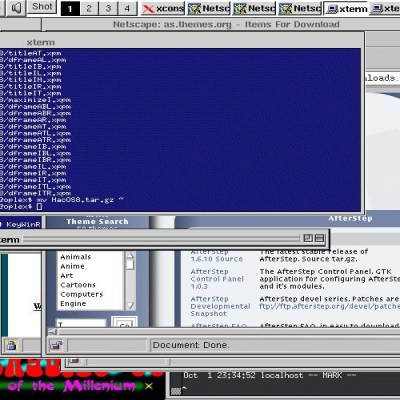Screen dimensions: 400x400
Task: Select Anime in the theme category list
Action: tap(72, 266)
